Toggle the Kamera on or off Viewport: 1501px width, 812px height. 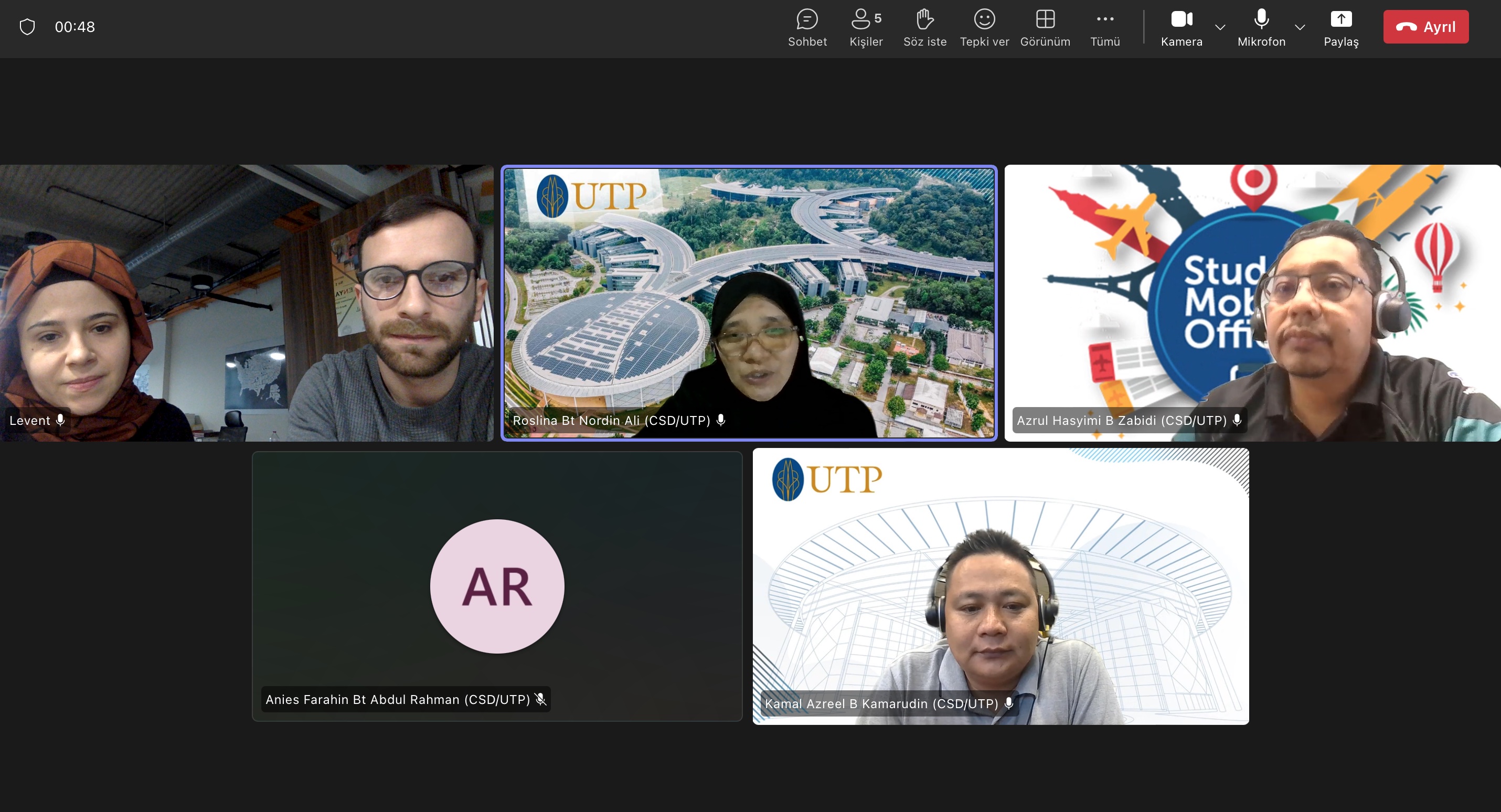pos(1181,27)
